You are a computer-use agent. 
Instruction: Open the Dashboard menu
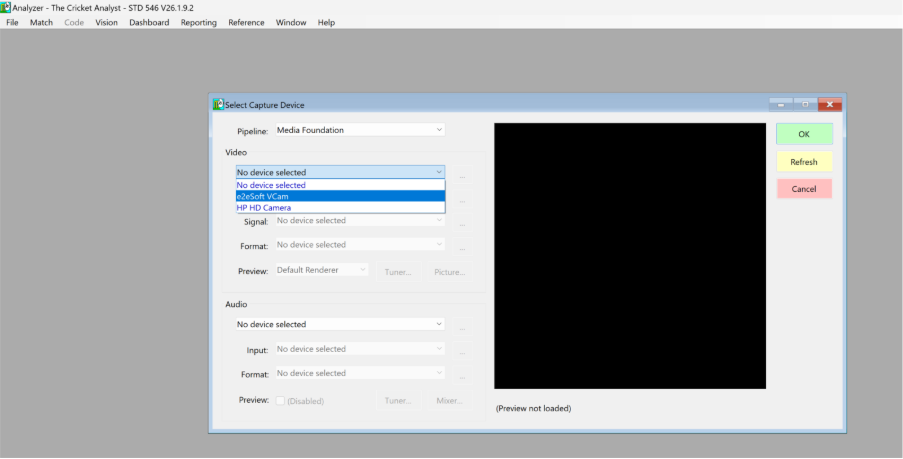tap(149, 22)
